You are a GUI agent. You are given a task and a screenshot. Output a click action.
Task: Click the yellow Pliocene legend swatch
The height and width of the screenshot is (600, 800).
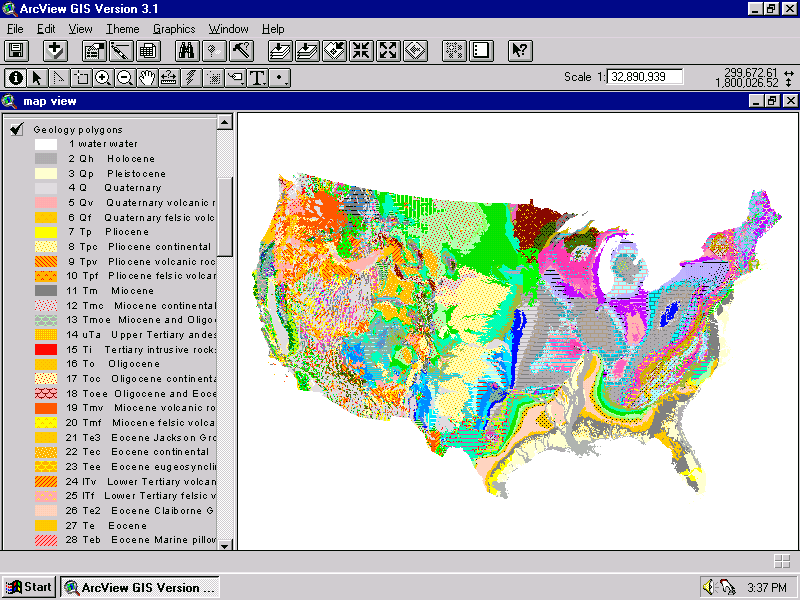(46, 231)
